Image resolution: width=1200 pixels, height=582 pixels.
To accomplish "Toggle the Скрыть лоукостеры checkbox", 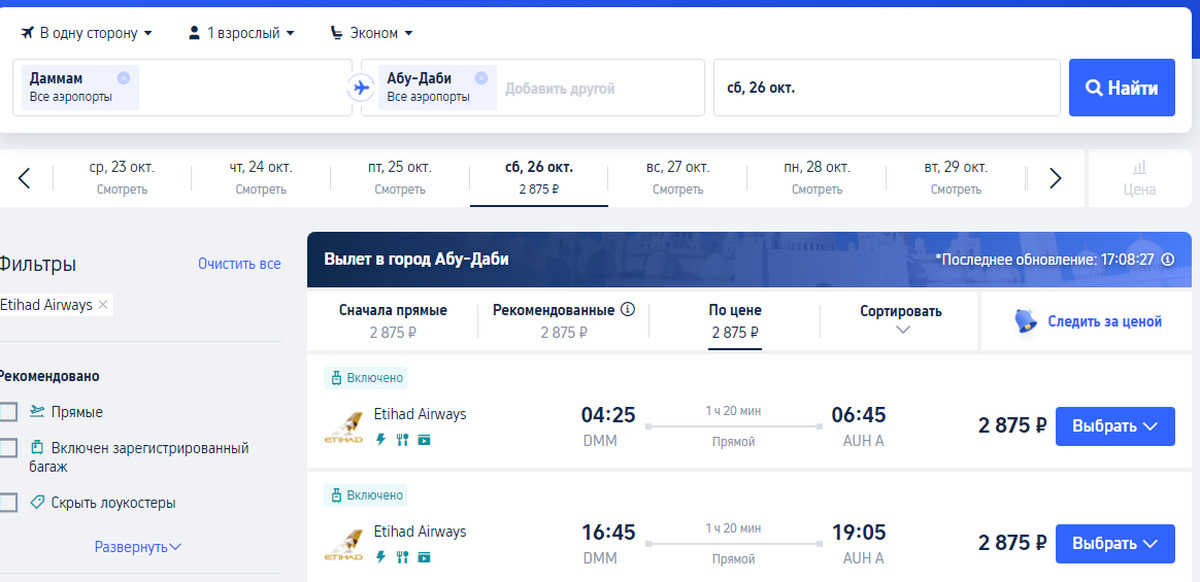I will tap(9, 503).
